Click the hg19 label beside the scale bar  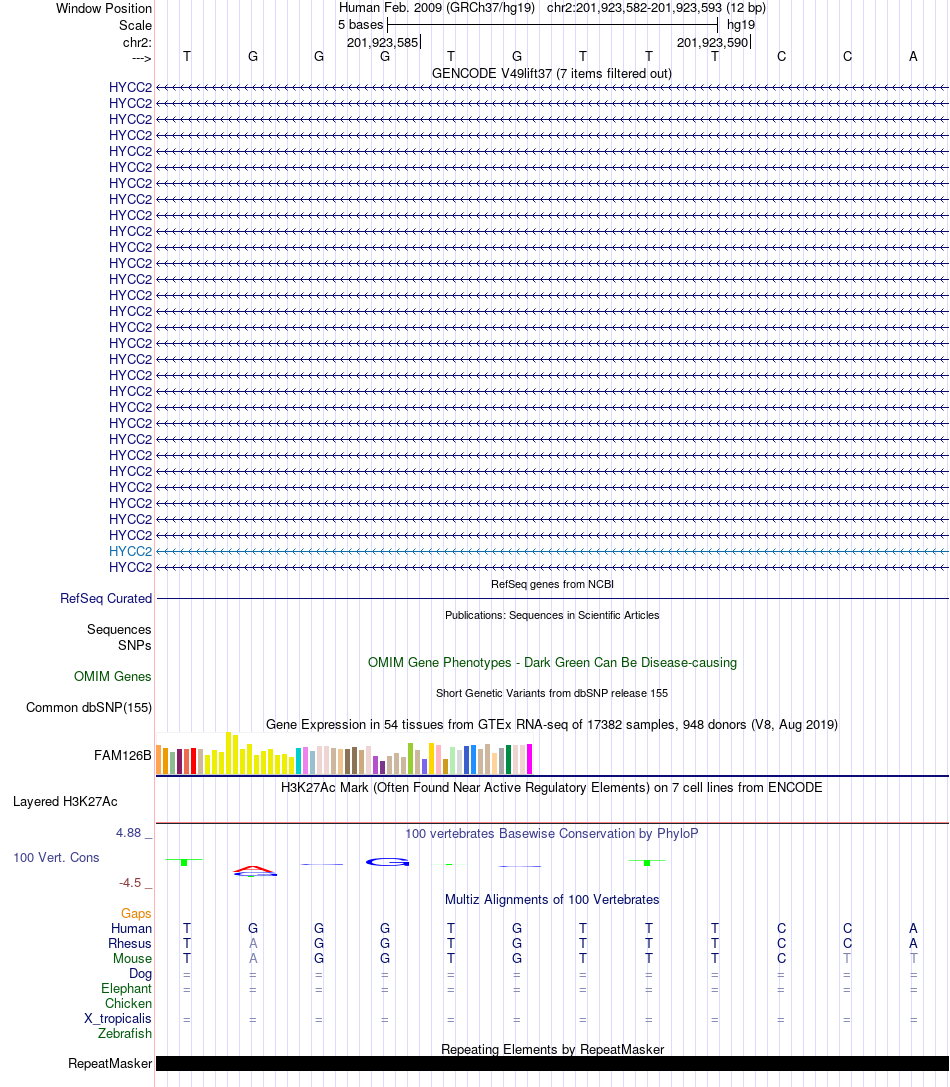pos(741,25)
